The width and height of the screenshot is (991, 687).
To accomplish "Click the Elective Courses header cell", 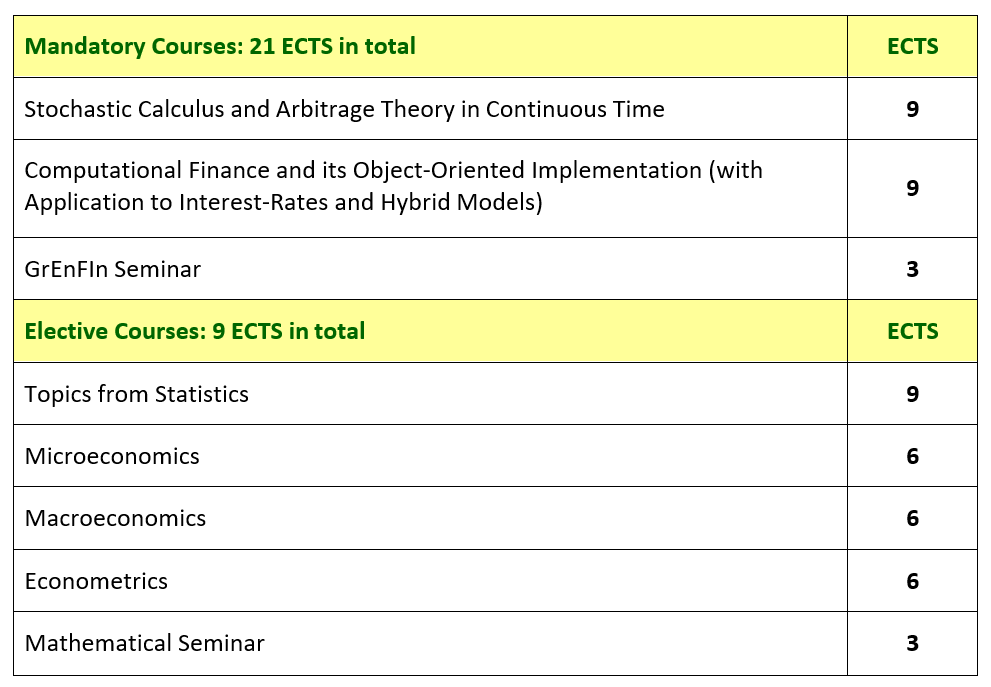I will pos(430,331).
